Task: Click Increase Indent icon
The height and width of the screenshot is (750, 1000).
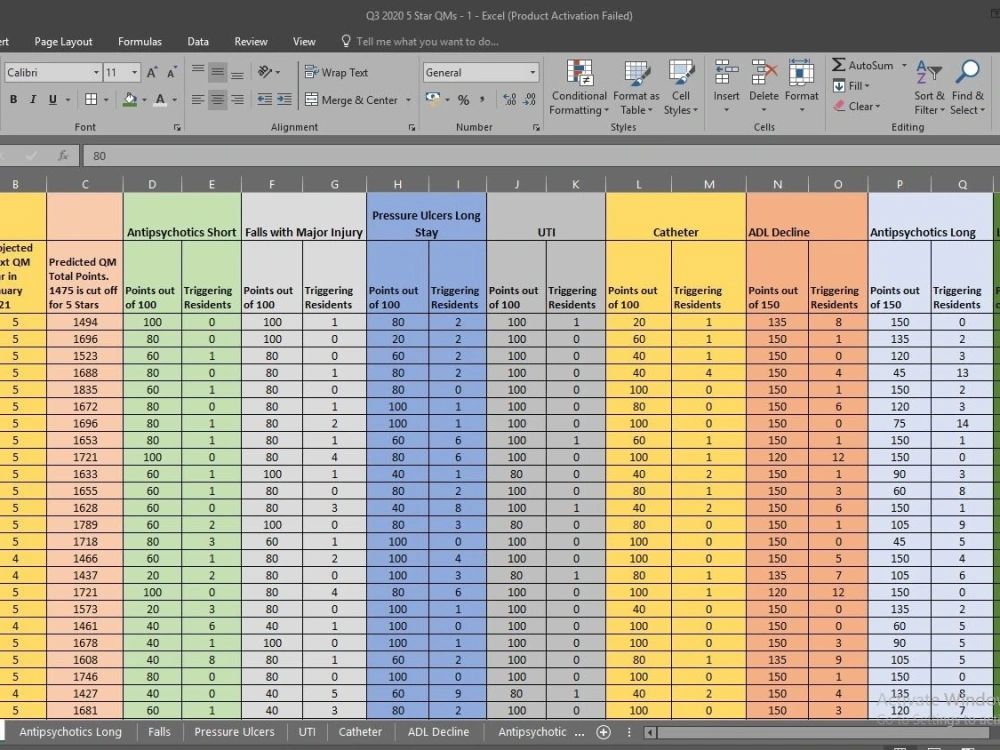Action: tap(284, 99)
